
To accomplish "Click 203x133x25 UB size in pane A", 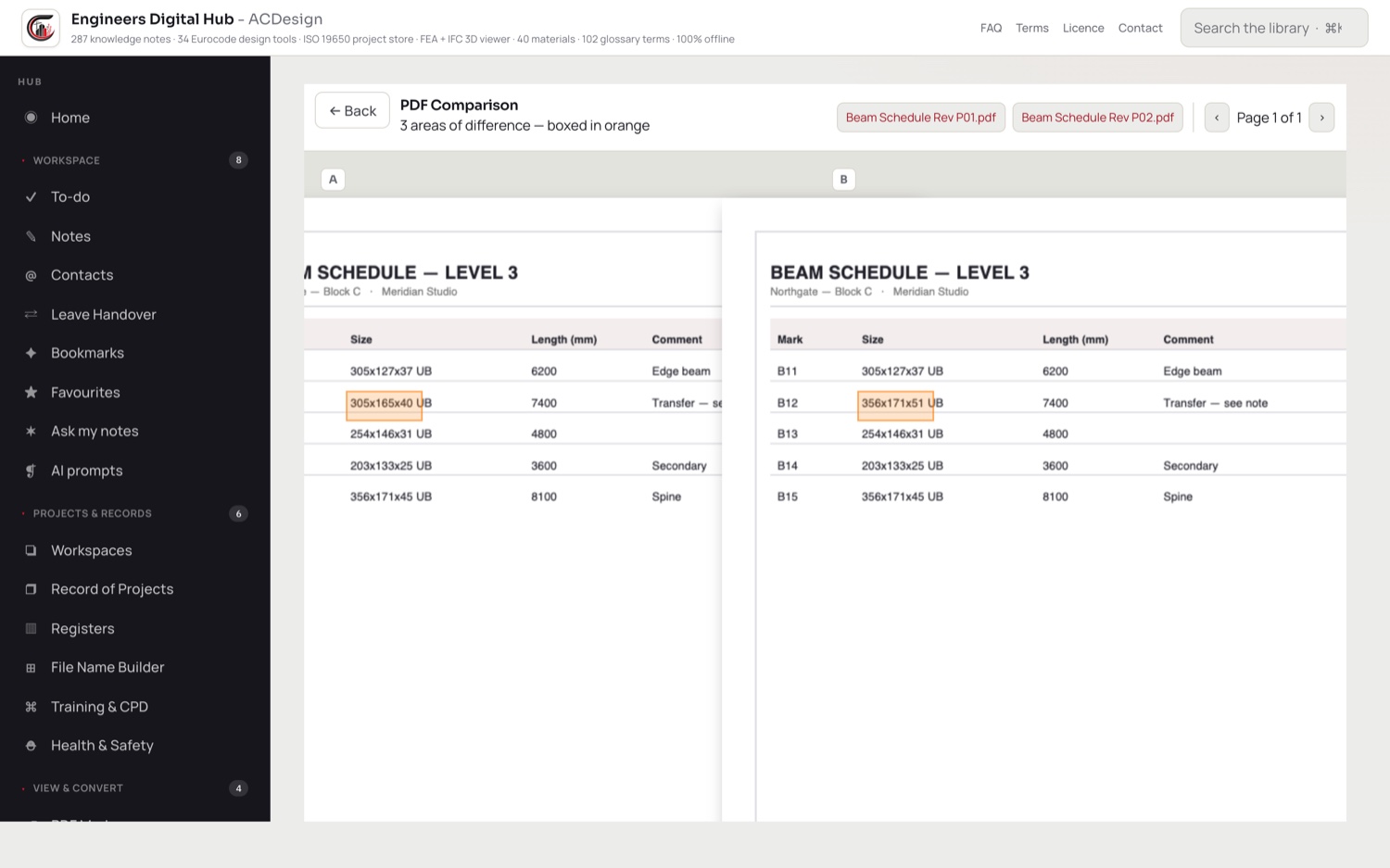I will click(x=390, y=466).
